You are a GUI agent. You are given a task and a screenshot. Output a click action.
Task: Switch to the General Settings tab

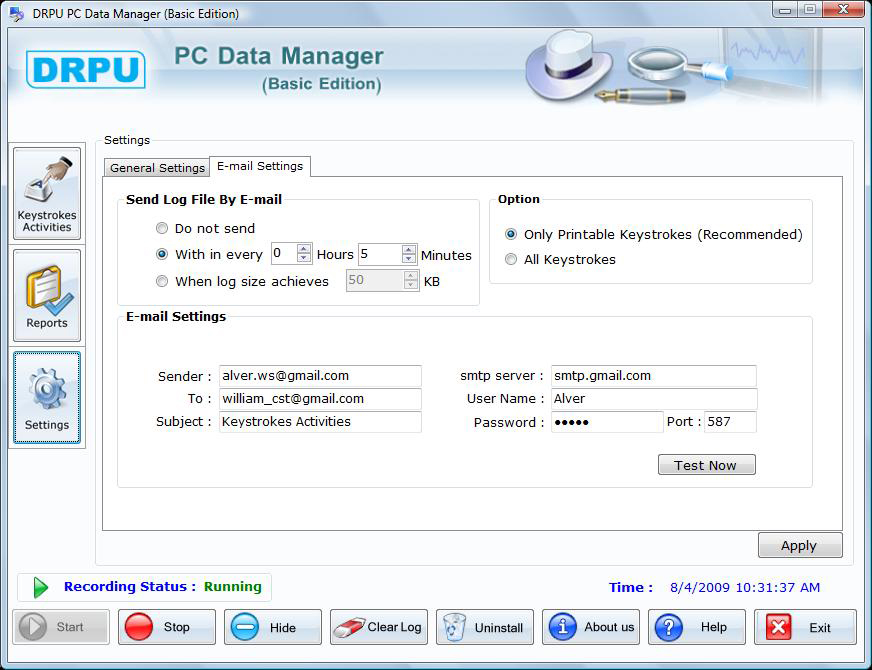coord(157,168)
